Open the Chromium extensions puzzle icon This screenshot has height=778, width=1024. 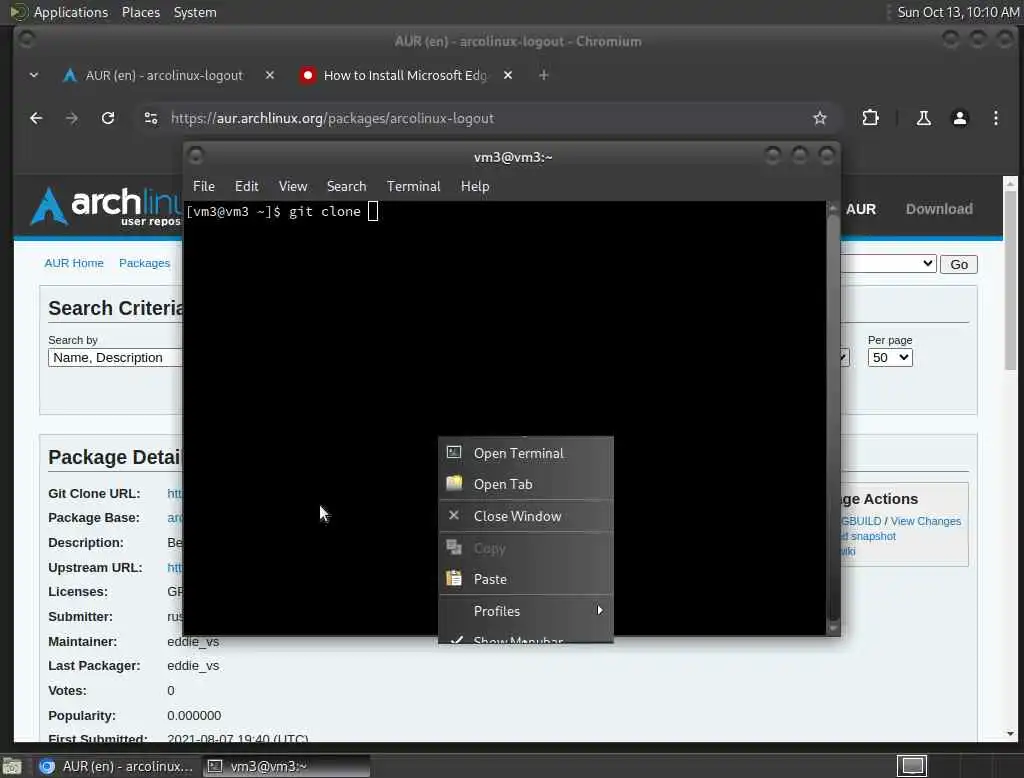tap(870, 118)
